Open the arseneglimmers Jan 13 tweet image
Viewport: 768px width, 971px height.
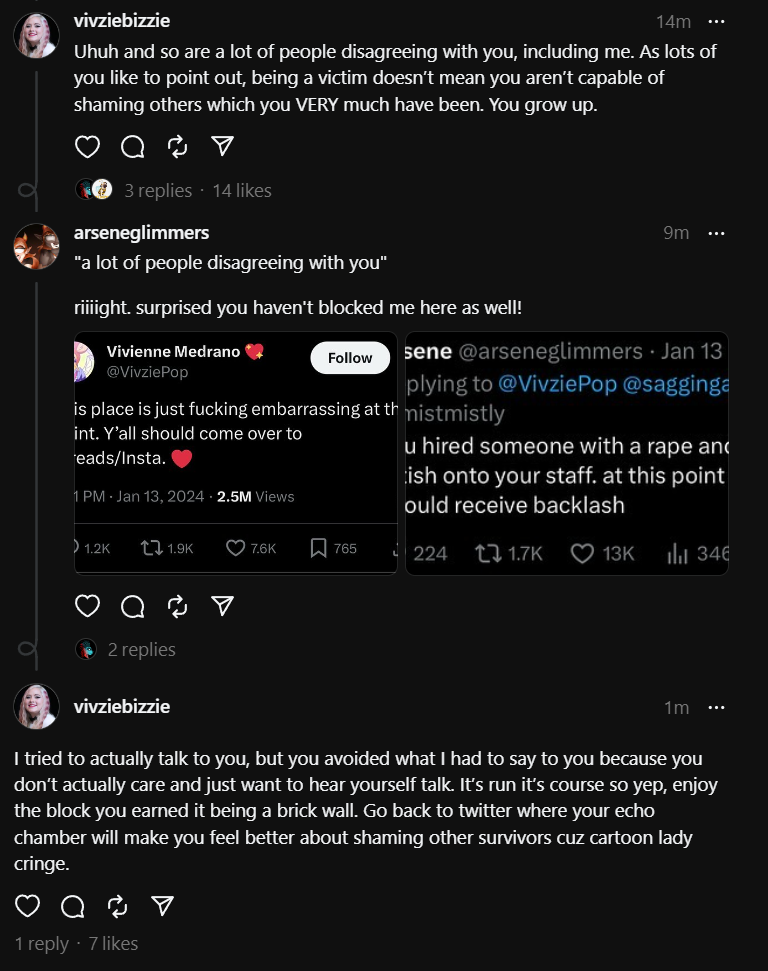(x=567, y=453)
